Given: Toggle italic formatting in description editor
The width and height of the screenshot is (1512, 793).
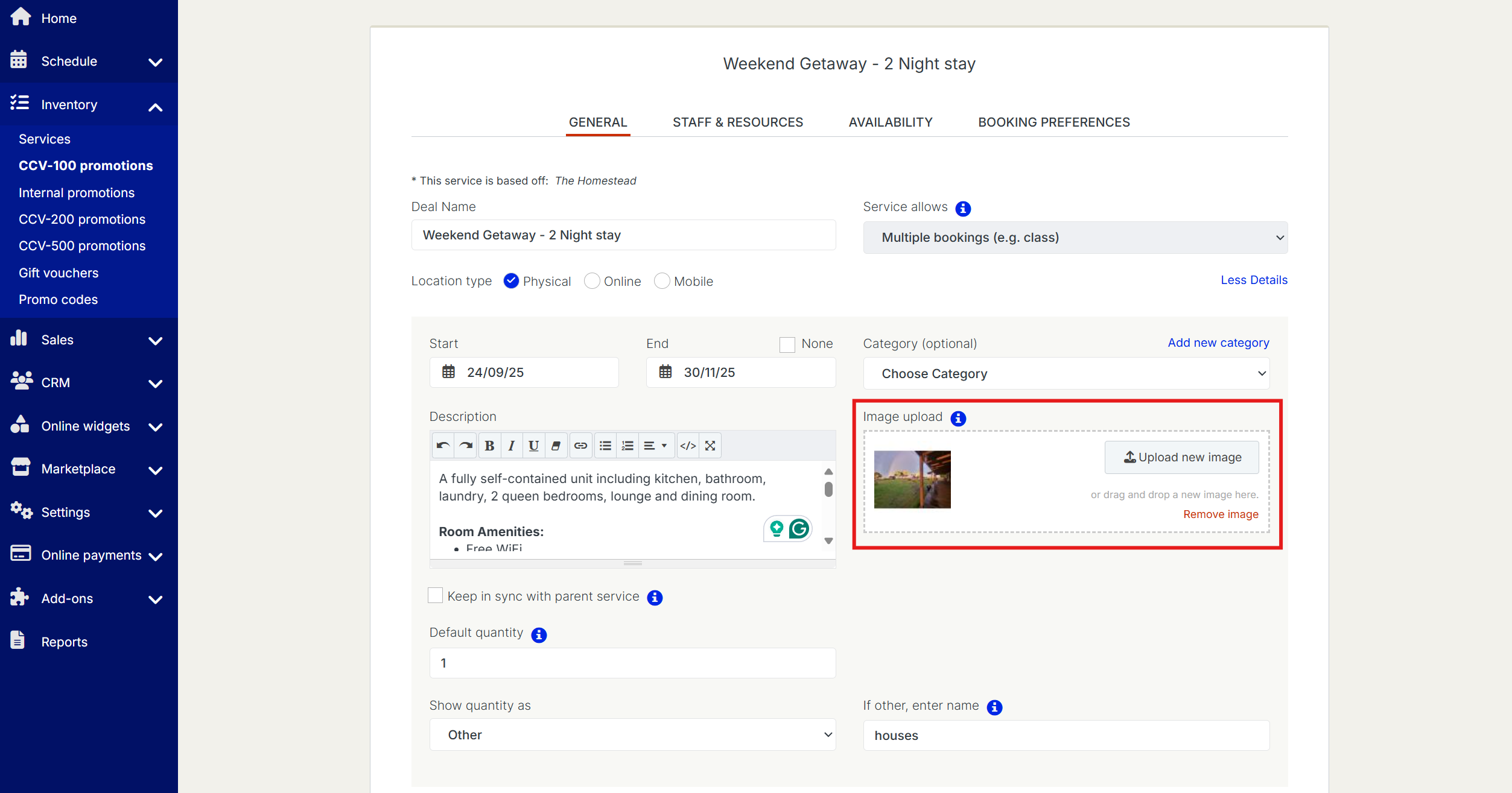Looking at the screenshot, I should click(x=511, y=446).
